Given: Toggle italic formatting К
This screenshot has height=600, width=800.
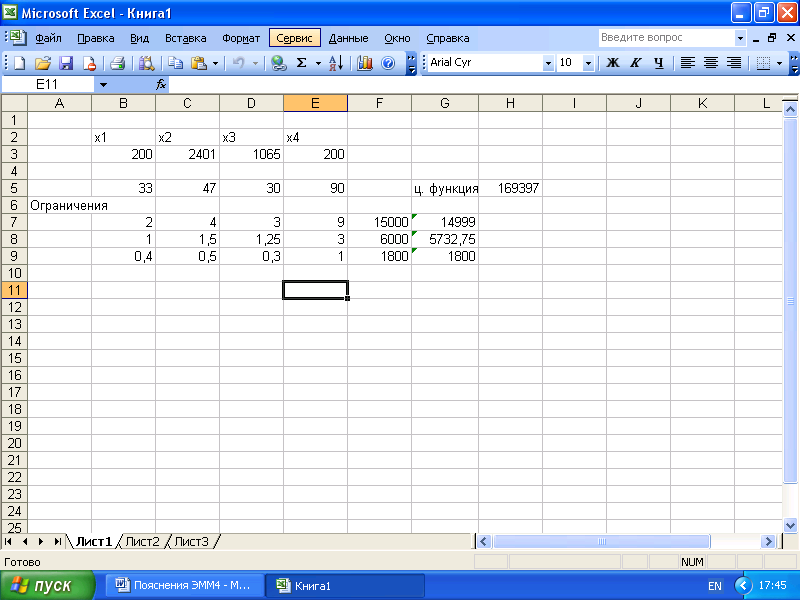Looking at the screenshot, I should point(635,63).
